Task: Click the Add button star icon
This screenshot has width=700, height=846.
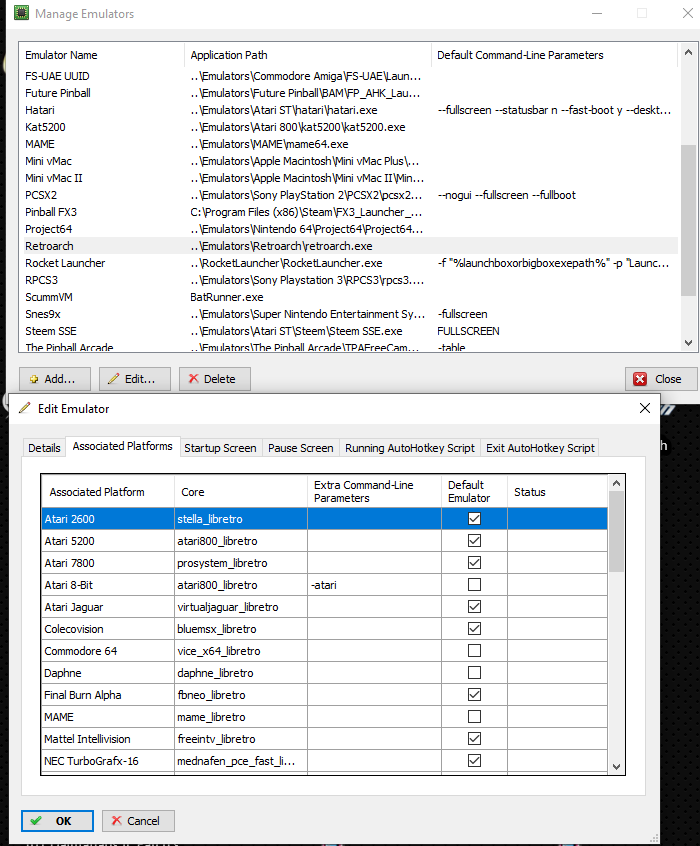Action: (x=34, y=379)
